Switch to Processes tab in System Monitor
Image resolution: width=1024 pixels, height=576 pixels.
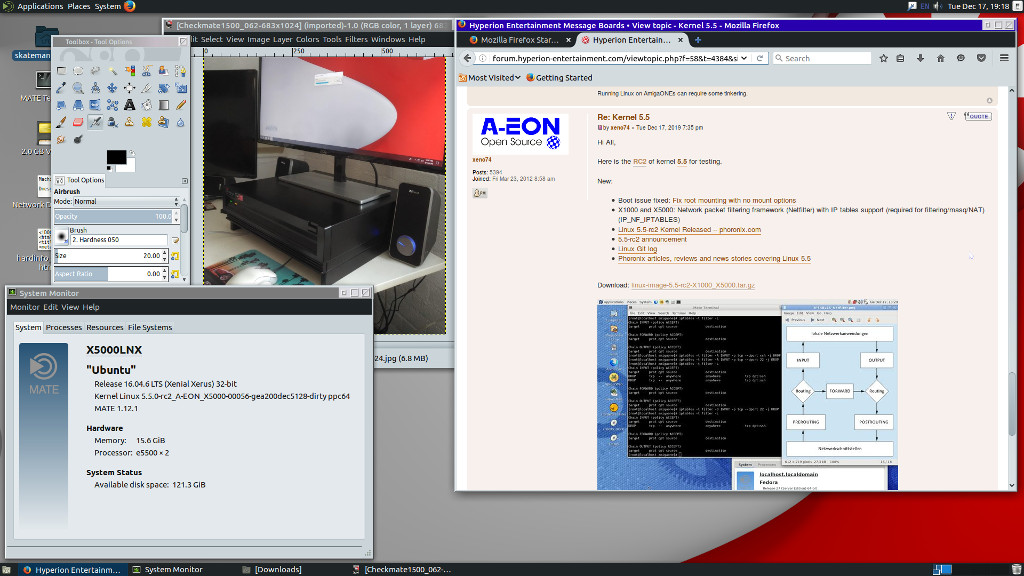pos(63,327)
